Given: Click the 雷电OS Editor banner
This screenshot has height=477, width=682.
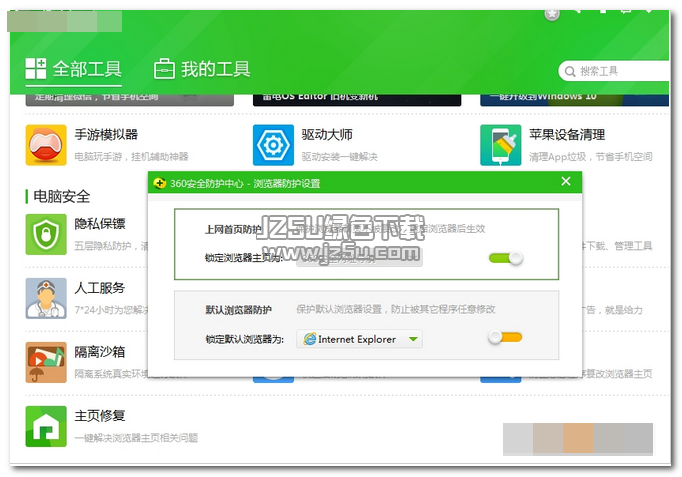Looking at the screenshot, I should click(357, 100).
